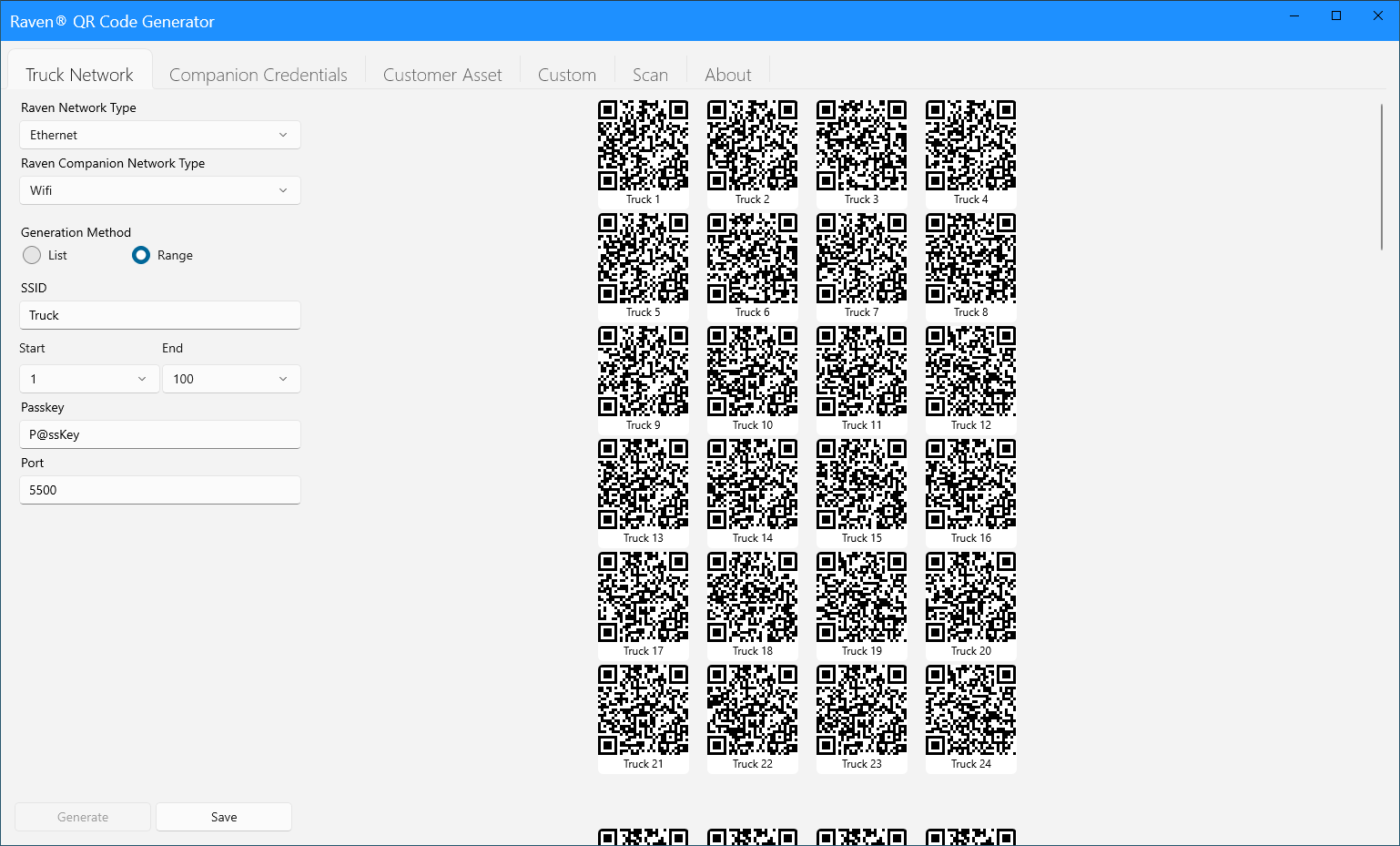Image resolution: width=1400 pixels, height=846 pixels.
Task: Click the QR list vertical scrollbar
Action: 1382,178
